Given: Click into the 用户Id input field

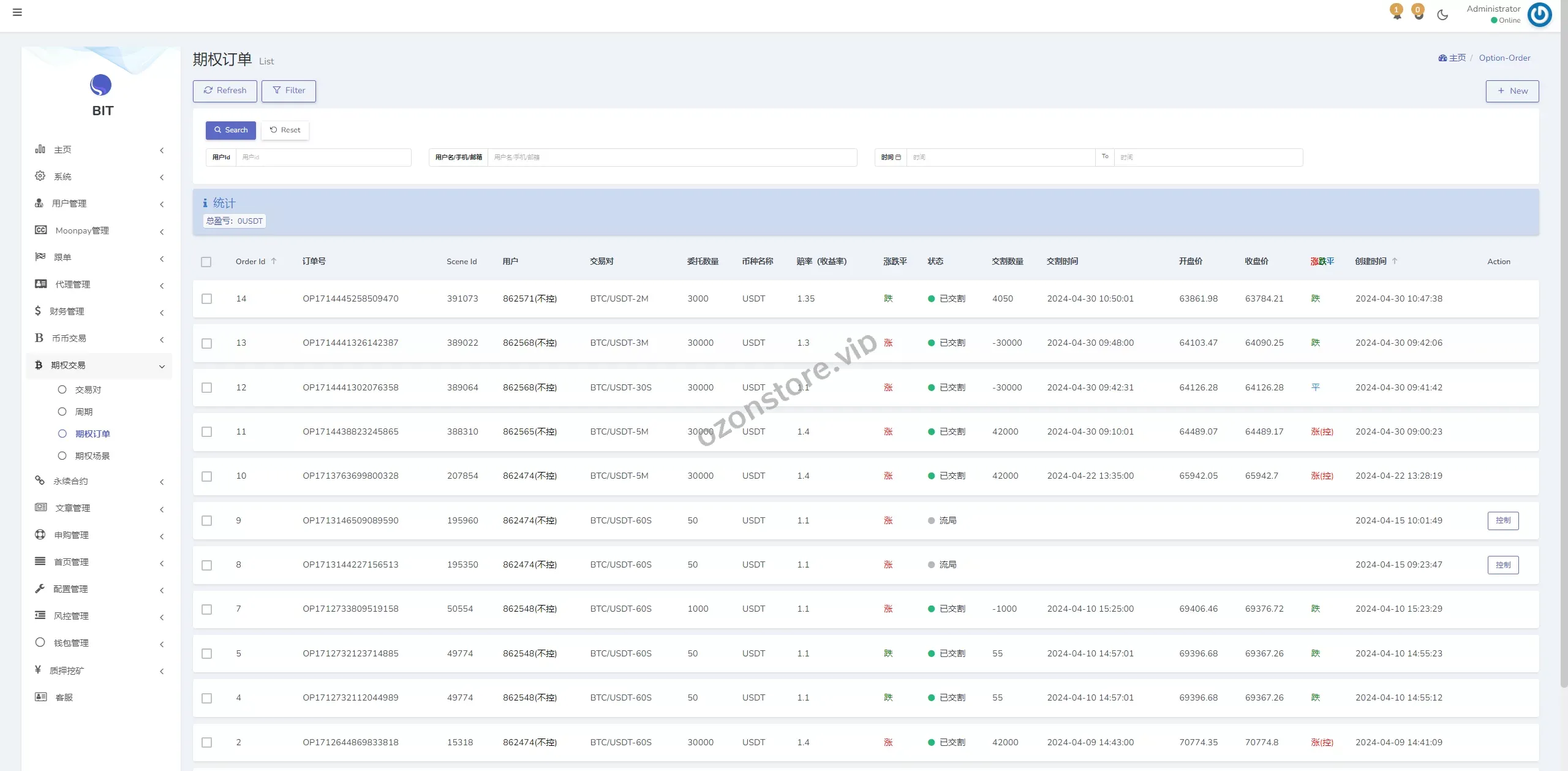Looking at the screenshot, I should click(323, 158).
